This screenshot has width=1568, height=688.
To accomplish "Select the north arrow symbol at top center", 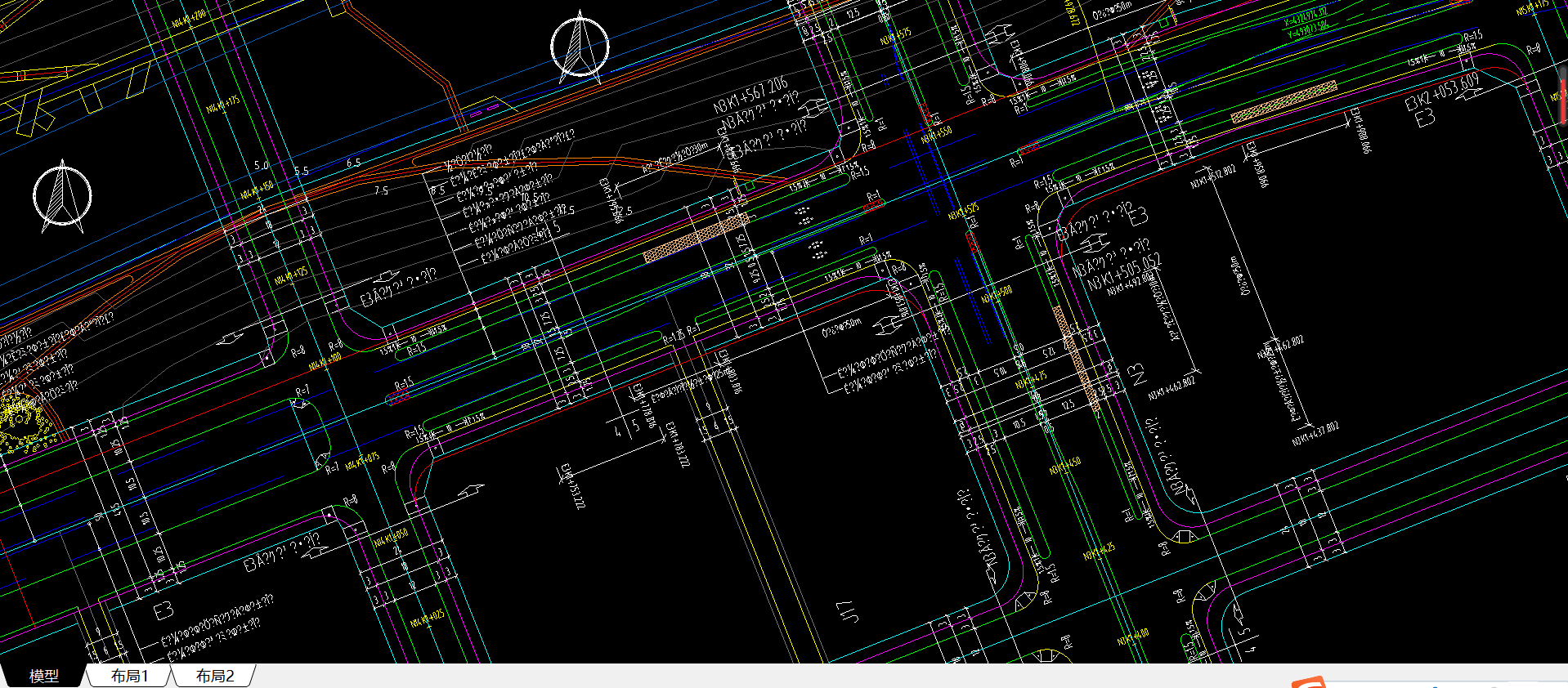I will [x=580, y=47].
